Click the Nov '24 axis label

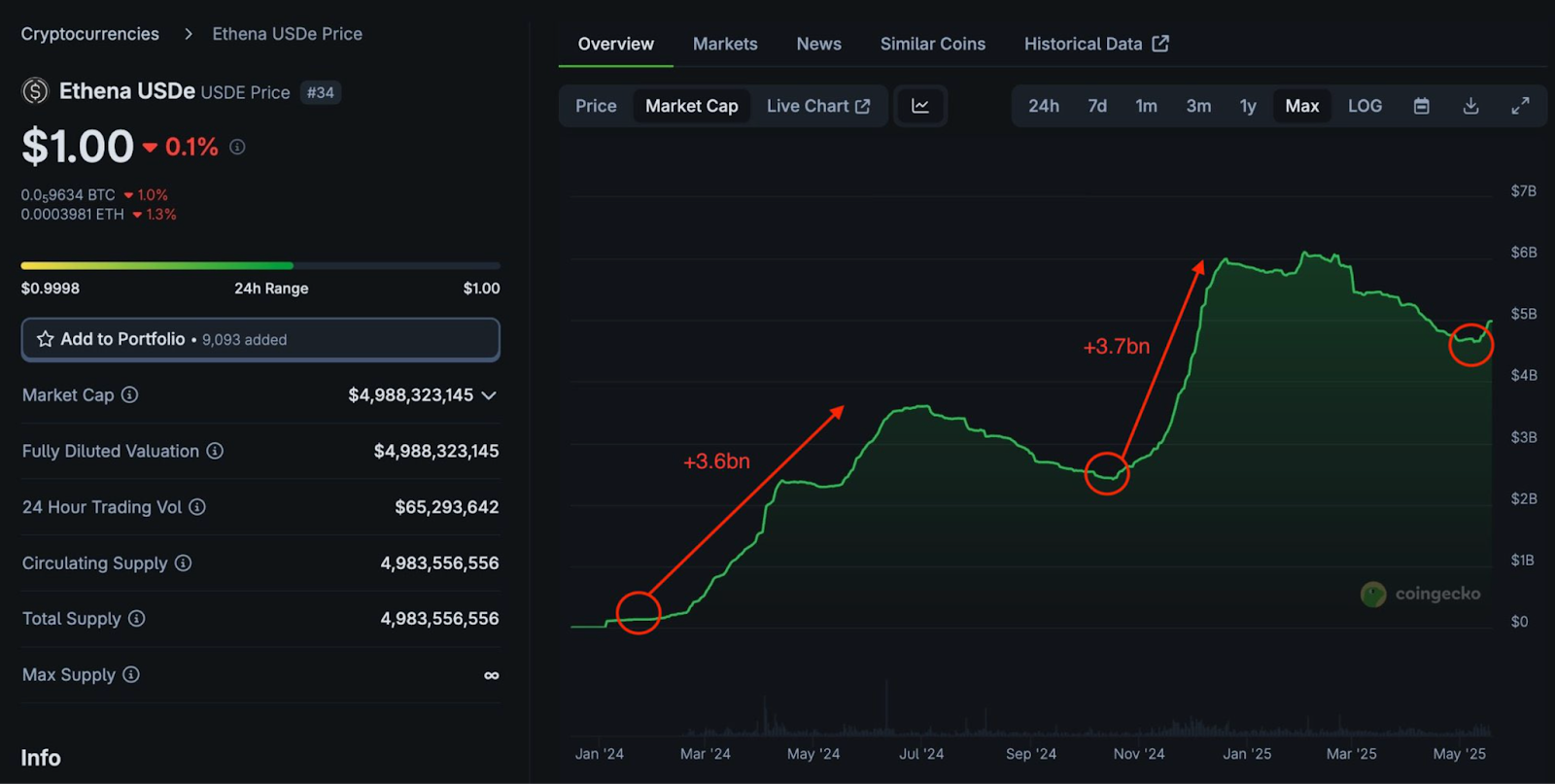click(x=1139, y=754)
